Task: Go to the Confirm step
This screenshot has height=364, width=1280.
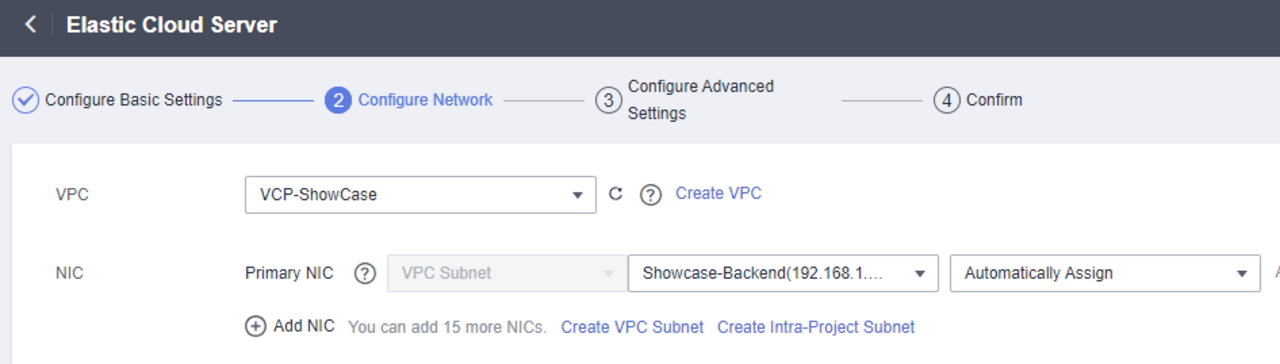Action: tap(994, 100)
